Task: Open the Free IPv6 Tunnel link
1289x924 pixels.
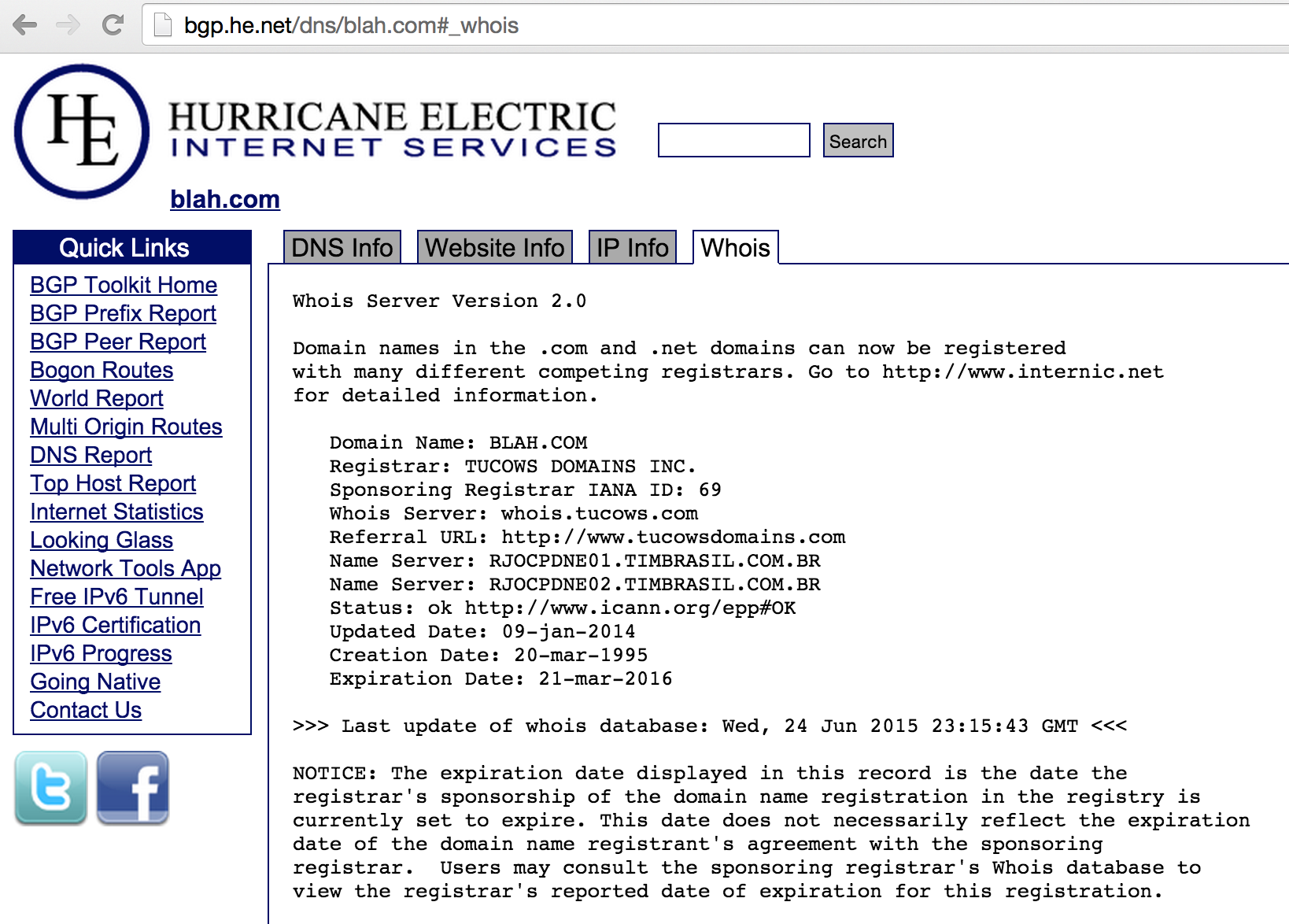Action: [116, 597]
